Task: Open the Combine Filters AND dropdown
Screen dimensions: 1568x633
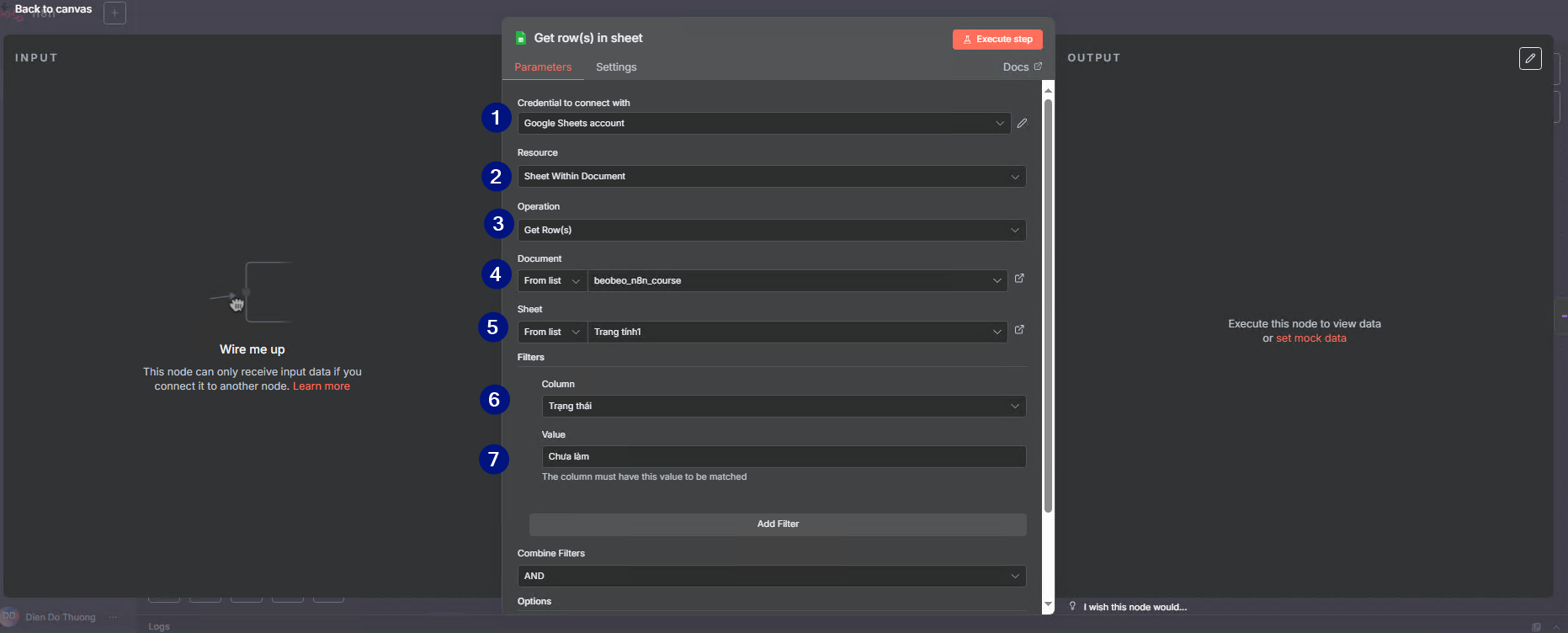Action: coord(771,577)
